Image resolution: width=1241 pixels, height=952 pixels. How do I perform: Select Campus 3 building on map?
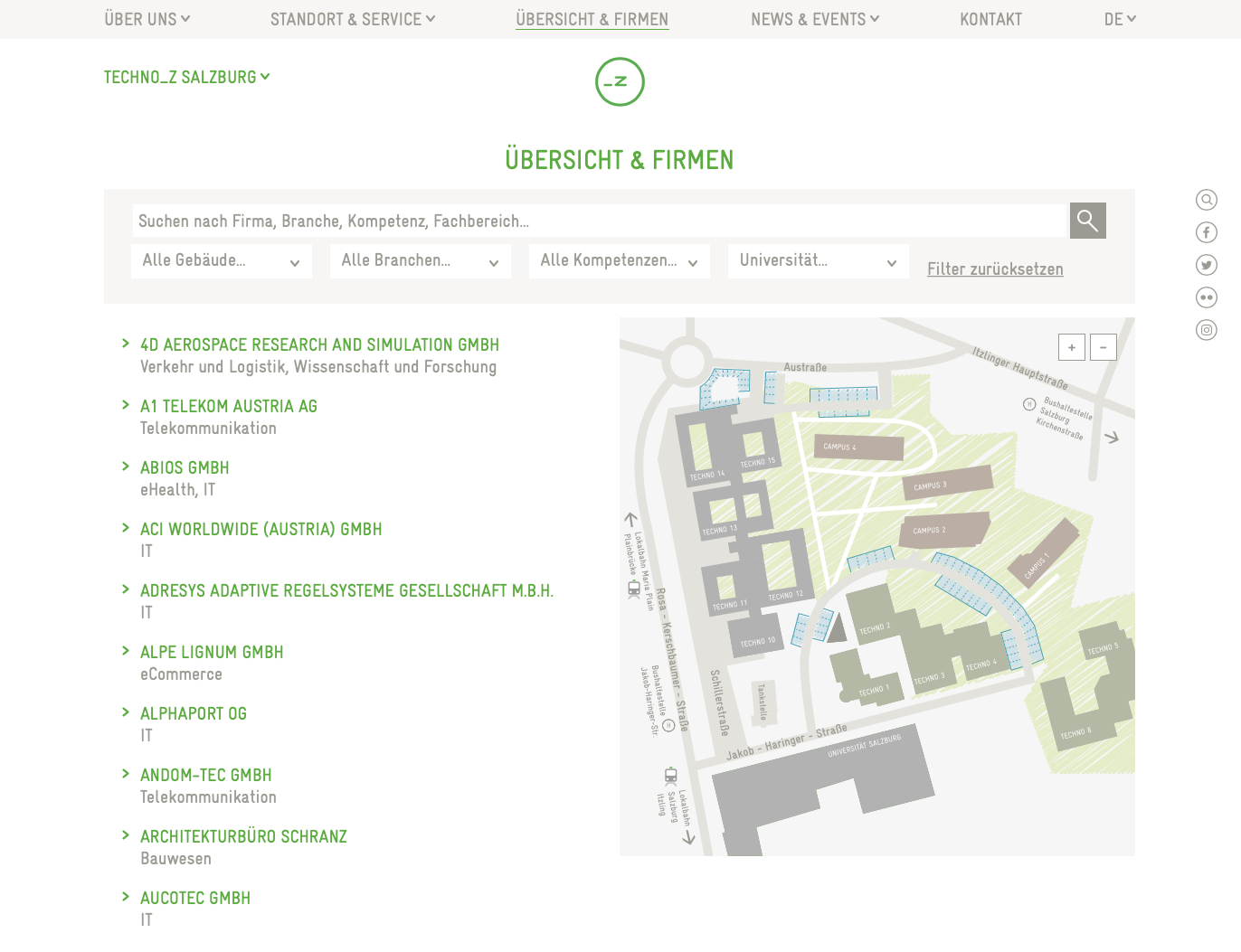coord(947,483)
